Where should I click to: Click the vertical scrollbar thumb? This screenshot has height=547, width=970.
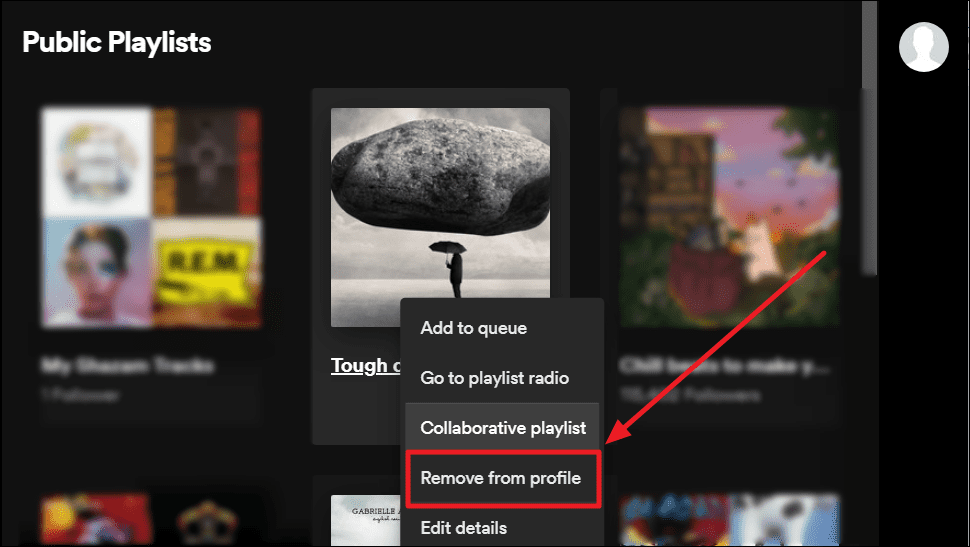[x=869, y=137]
